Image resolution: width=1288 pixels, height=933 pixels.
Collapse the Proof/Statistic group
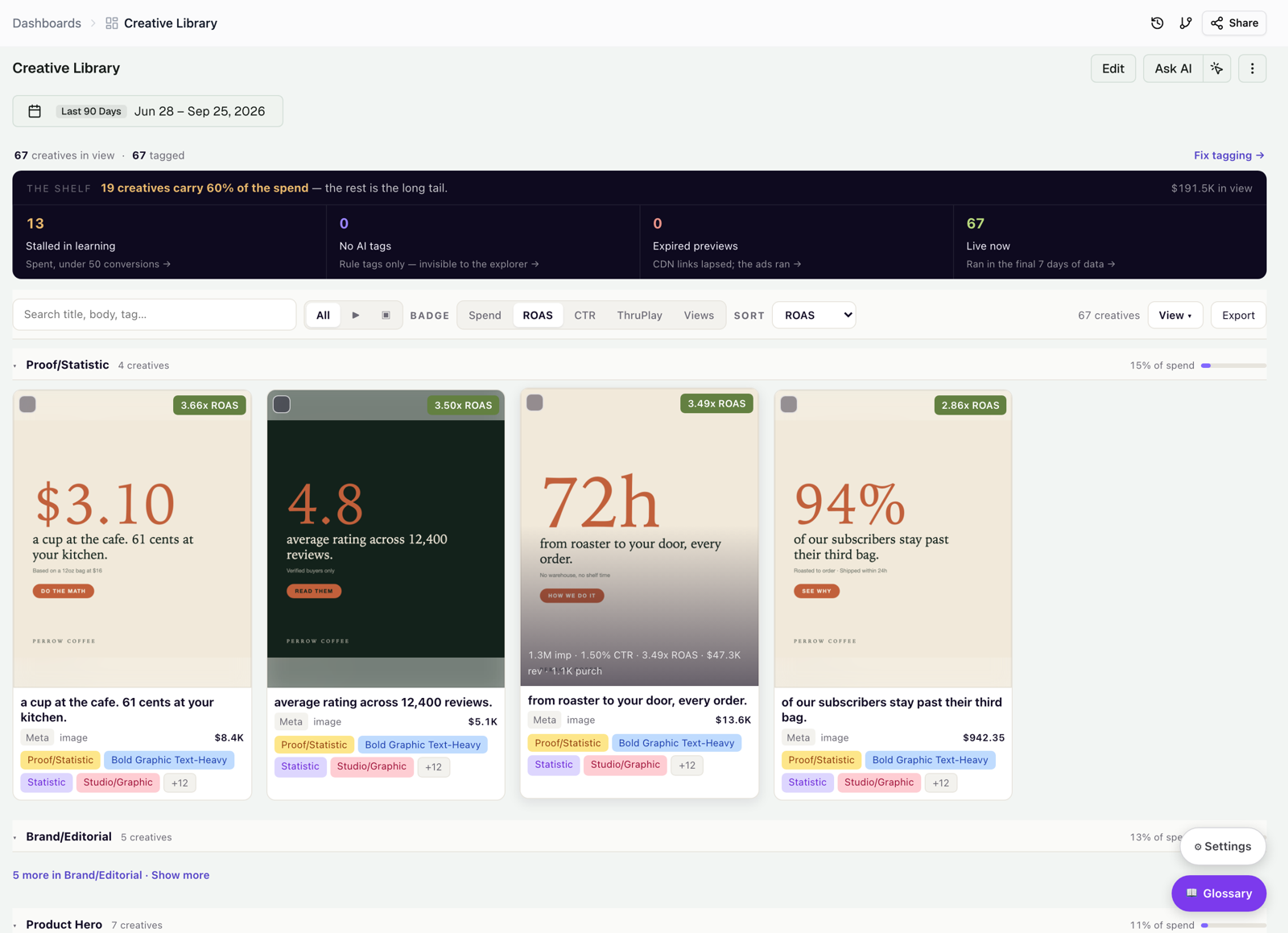pyautogui.click(x=15, y=365)
